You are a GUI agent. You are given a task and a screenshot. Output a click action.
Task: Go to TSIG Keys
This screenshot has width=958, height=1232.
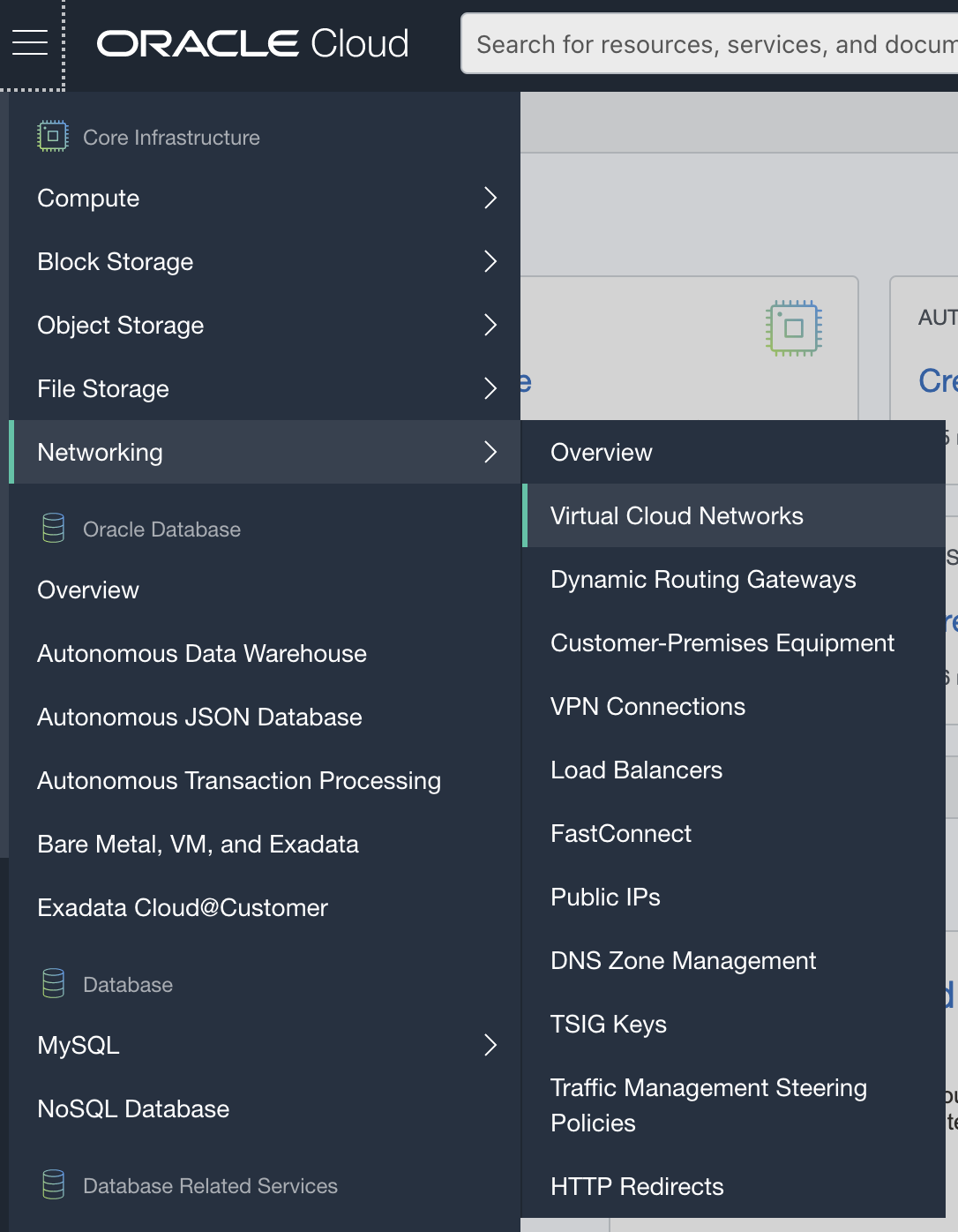(x=734, y=1024)
